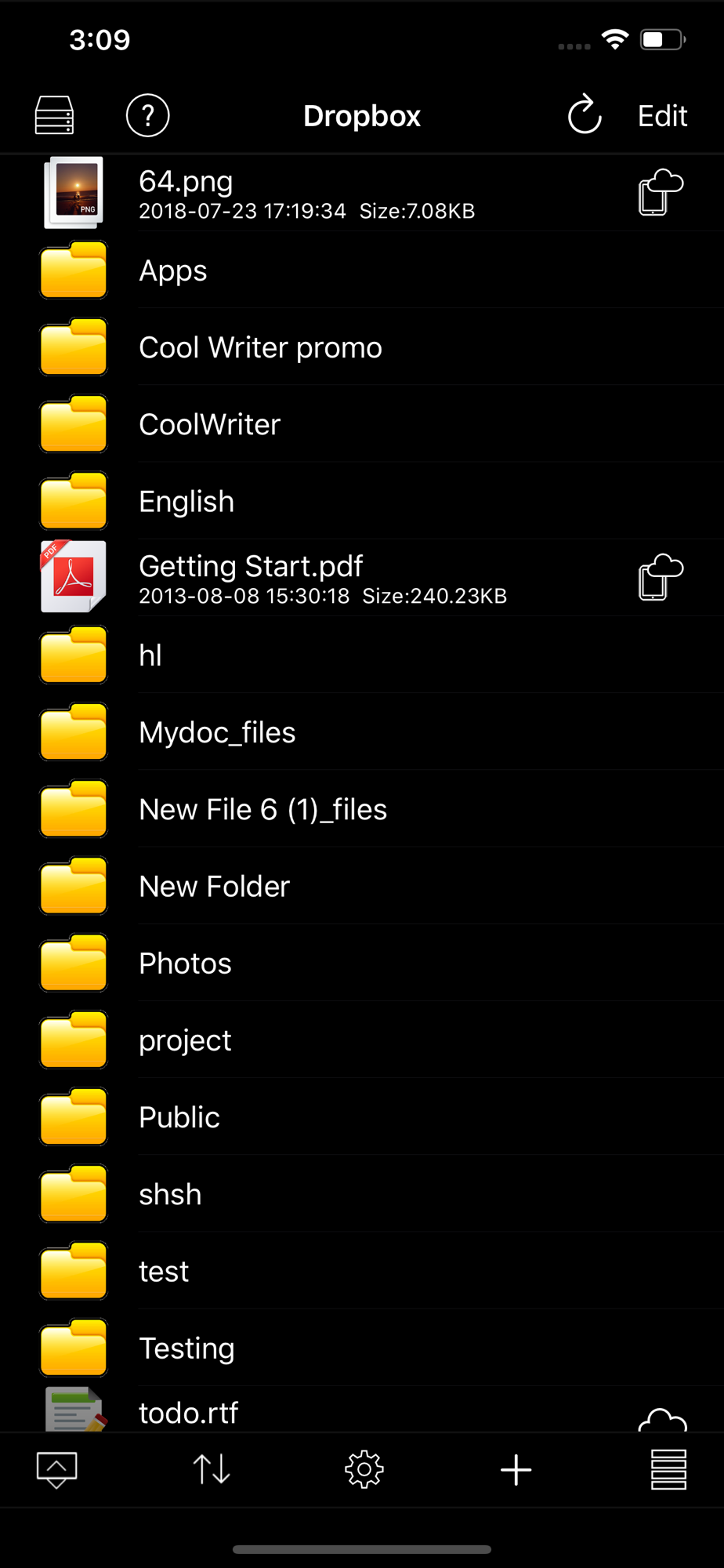Select the Public folder name

(179, 1116)
